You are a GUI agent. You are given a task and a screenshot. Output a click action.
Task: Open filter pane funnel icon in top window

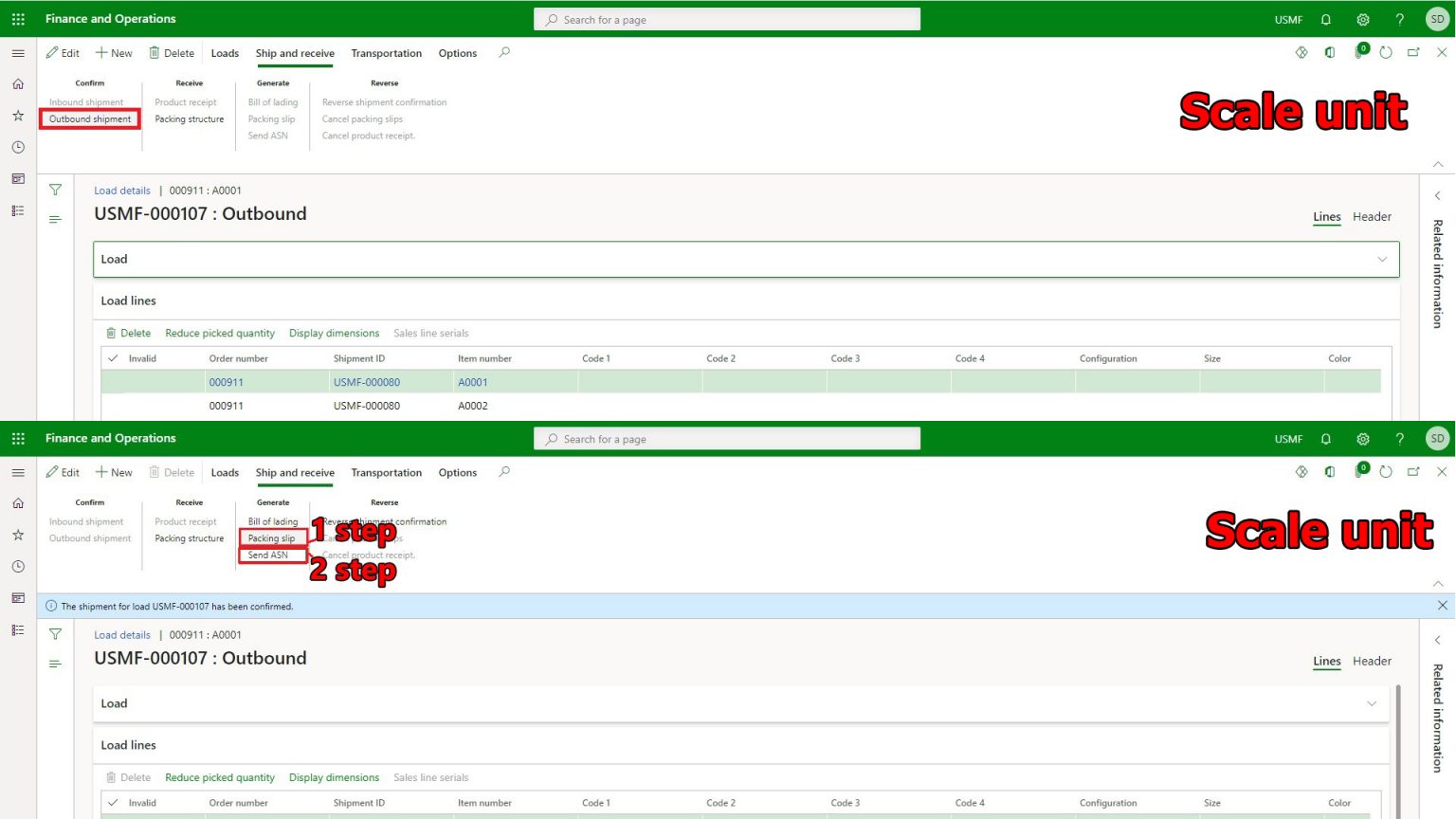55,190
